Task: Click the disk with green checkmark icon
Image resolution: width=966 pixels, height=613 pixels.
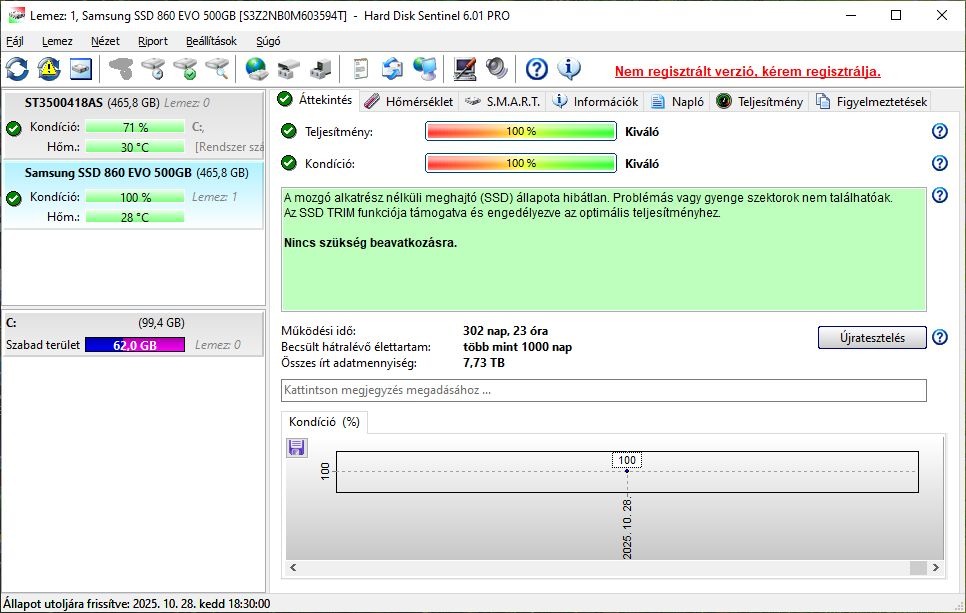Action: point(185,69)
